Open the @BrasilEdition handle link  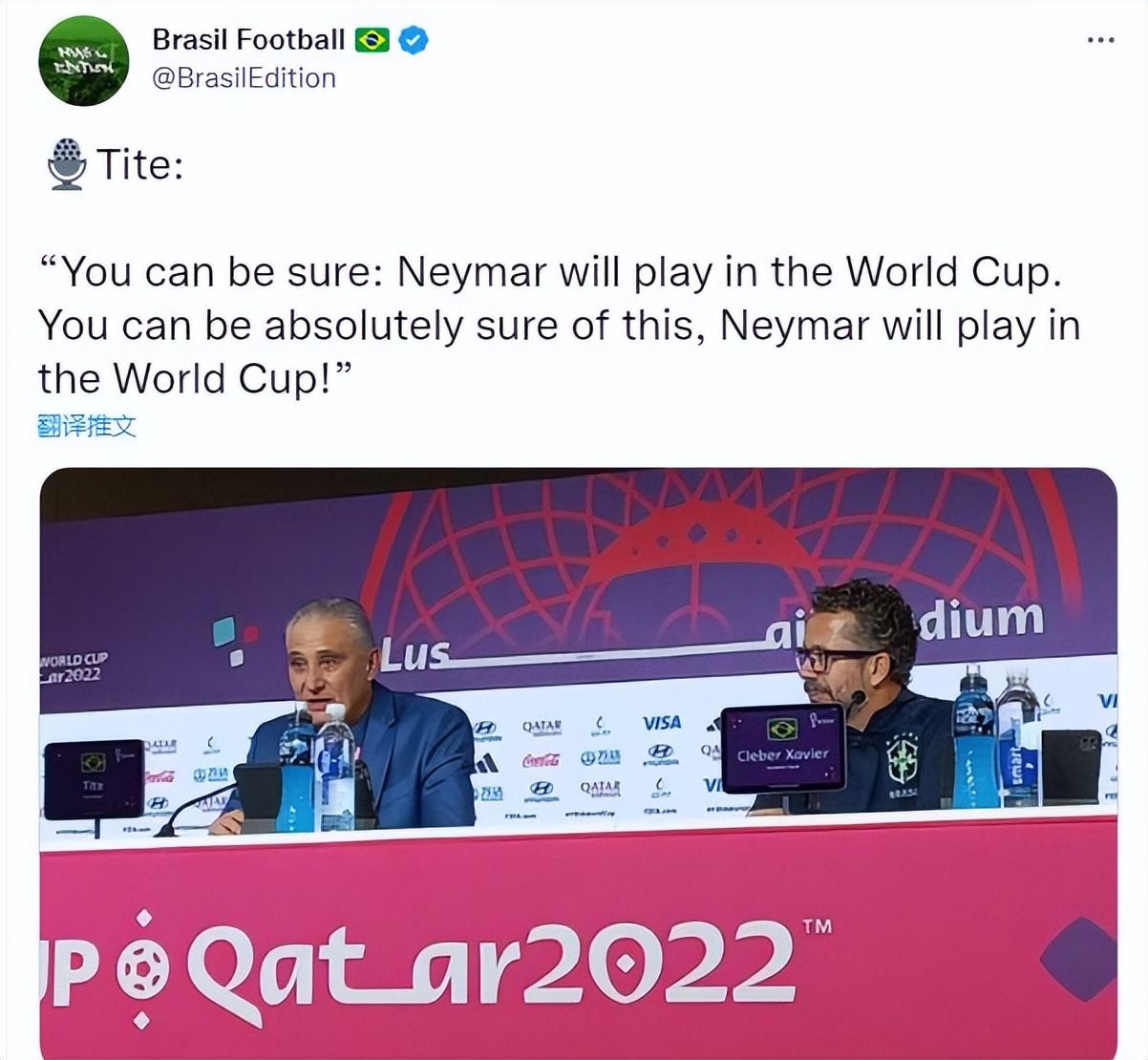(244, 78)
